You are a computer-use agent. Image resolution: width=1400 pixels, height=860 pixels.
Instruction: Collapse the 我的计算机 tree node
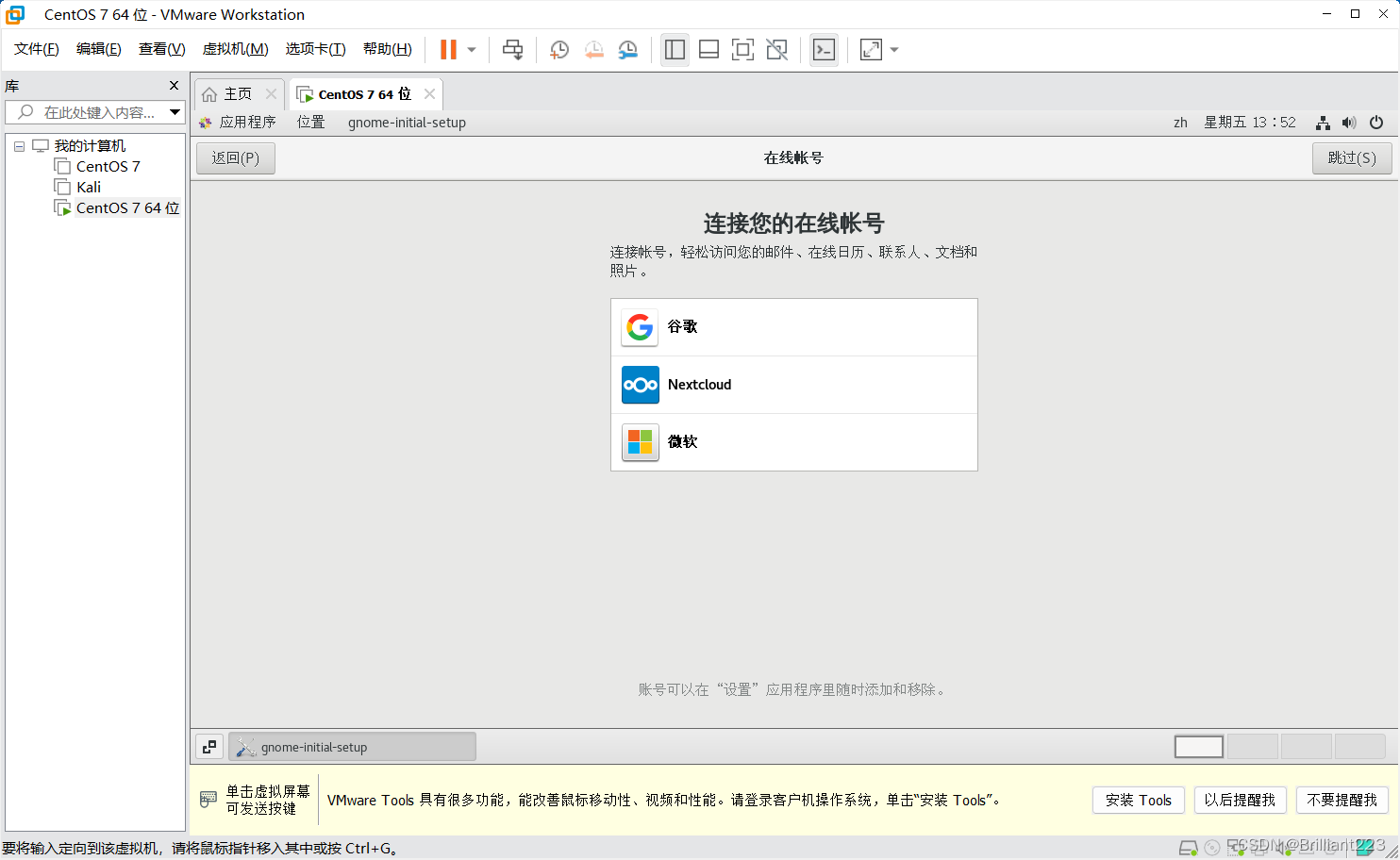click(19, 146)
